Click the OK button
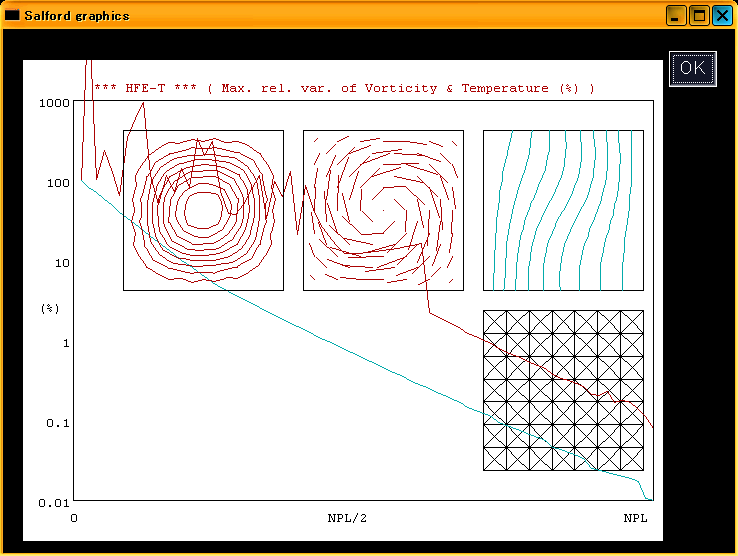Image resolution: width=738 pixels, height=556 pixels. [x=693, y=69]
